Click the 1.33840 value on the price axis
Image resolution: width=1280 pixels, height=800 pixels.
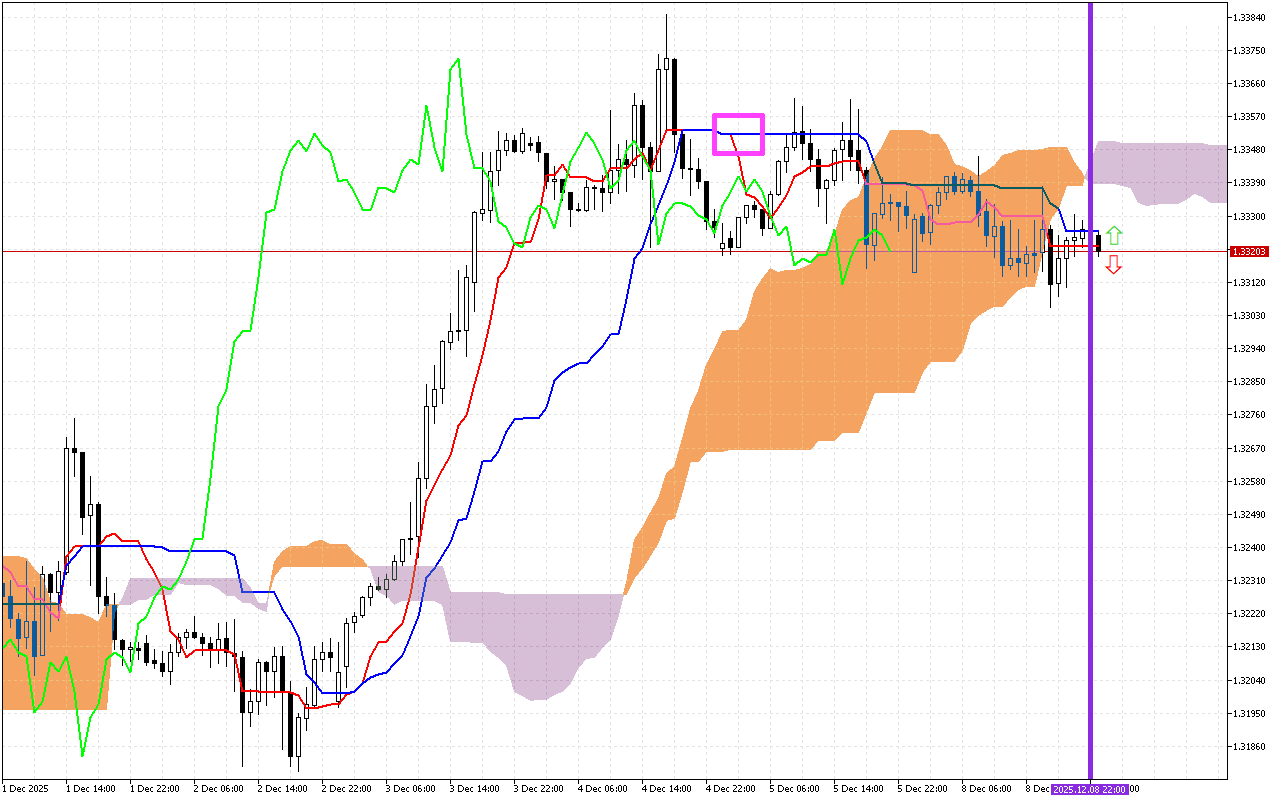[1248, 16]
